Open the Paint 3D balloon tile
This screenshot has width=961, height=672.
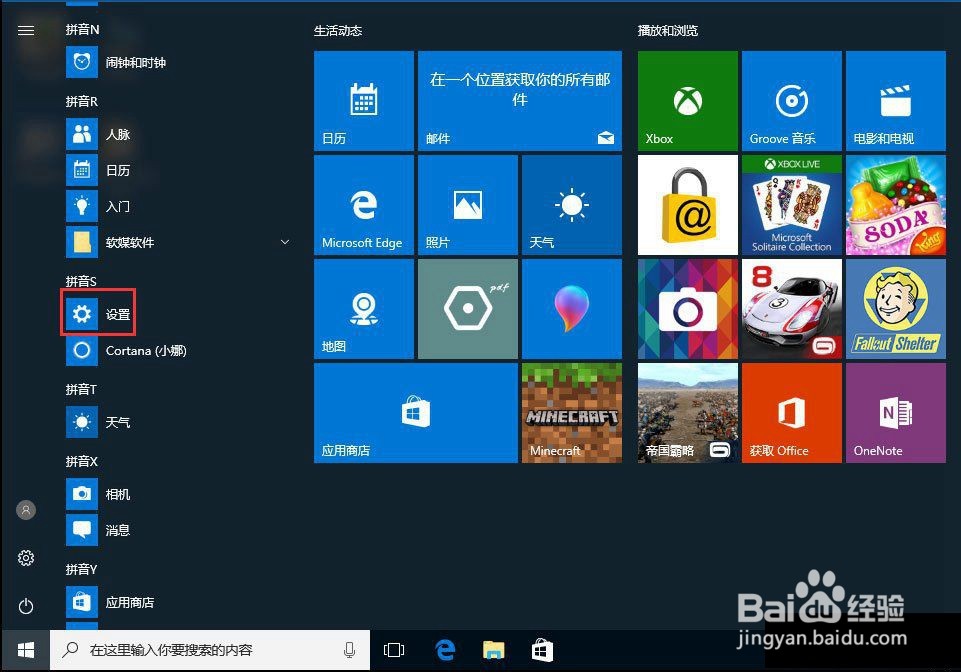click(572, 308)
